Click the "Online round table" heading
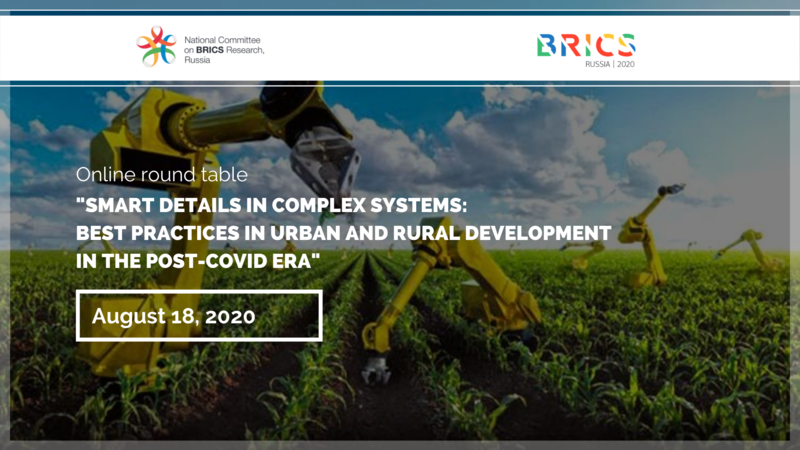 point(162,174)
